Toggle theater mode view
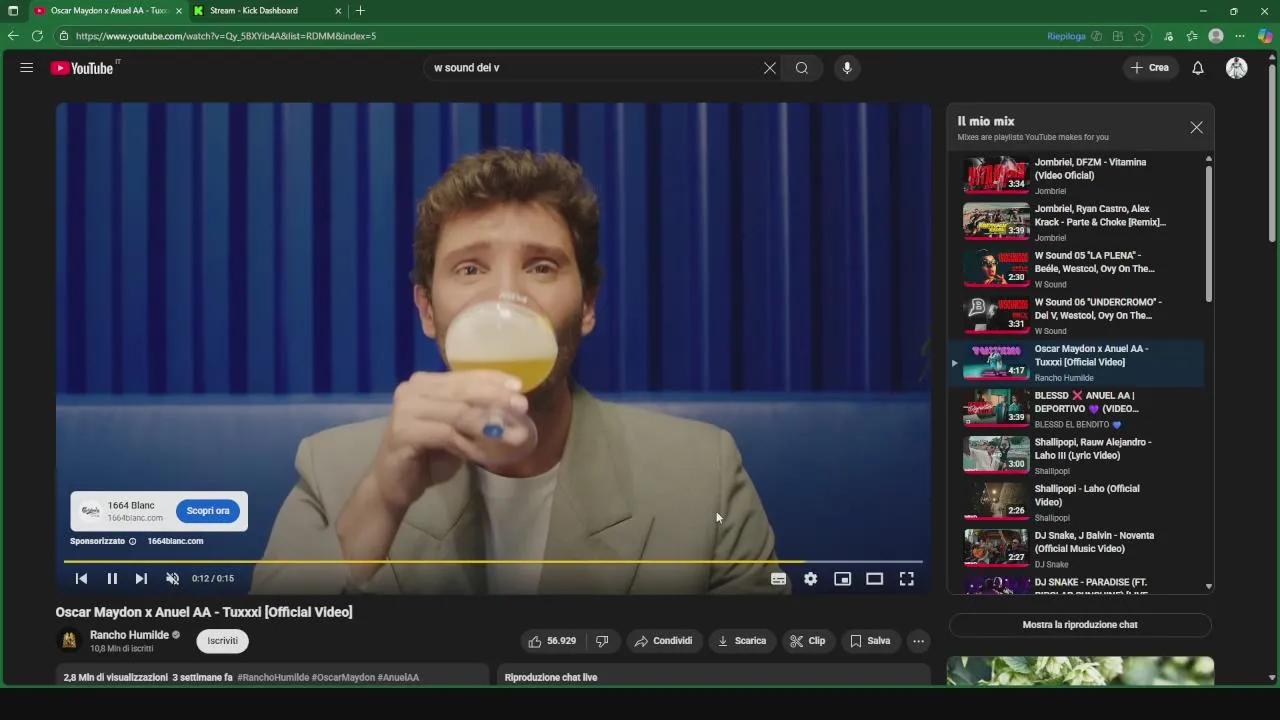This screenshot has width=1280, height=720. point(874,579)
